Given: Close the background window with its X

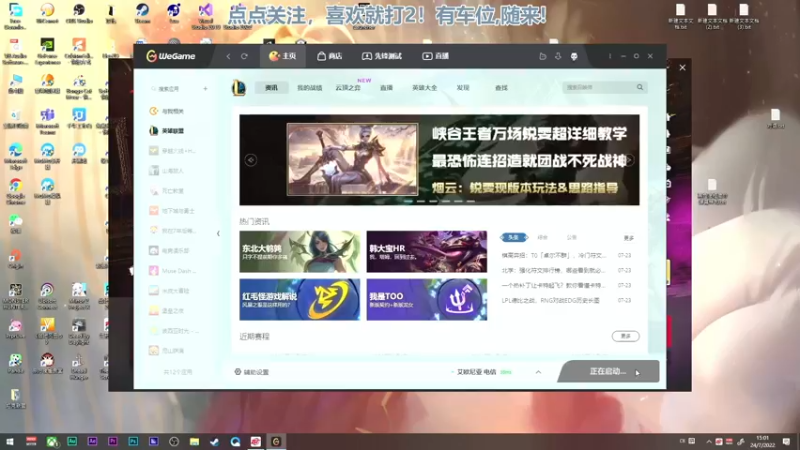Looking at the screenshot, I should (683, 67).
